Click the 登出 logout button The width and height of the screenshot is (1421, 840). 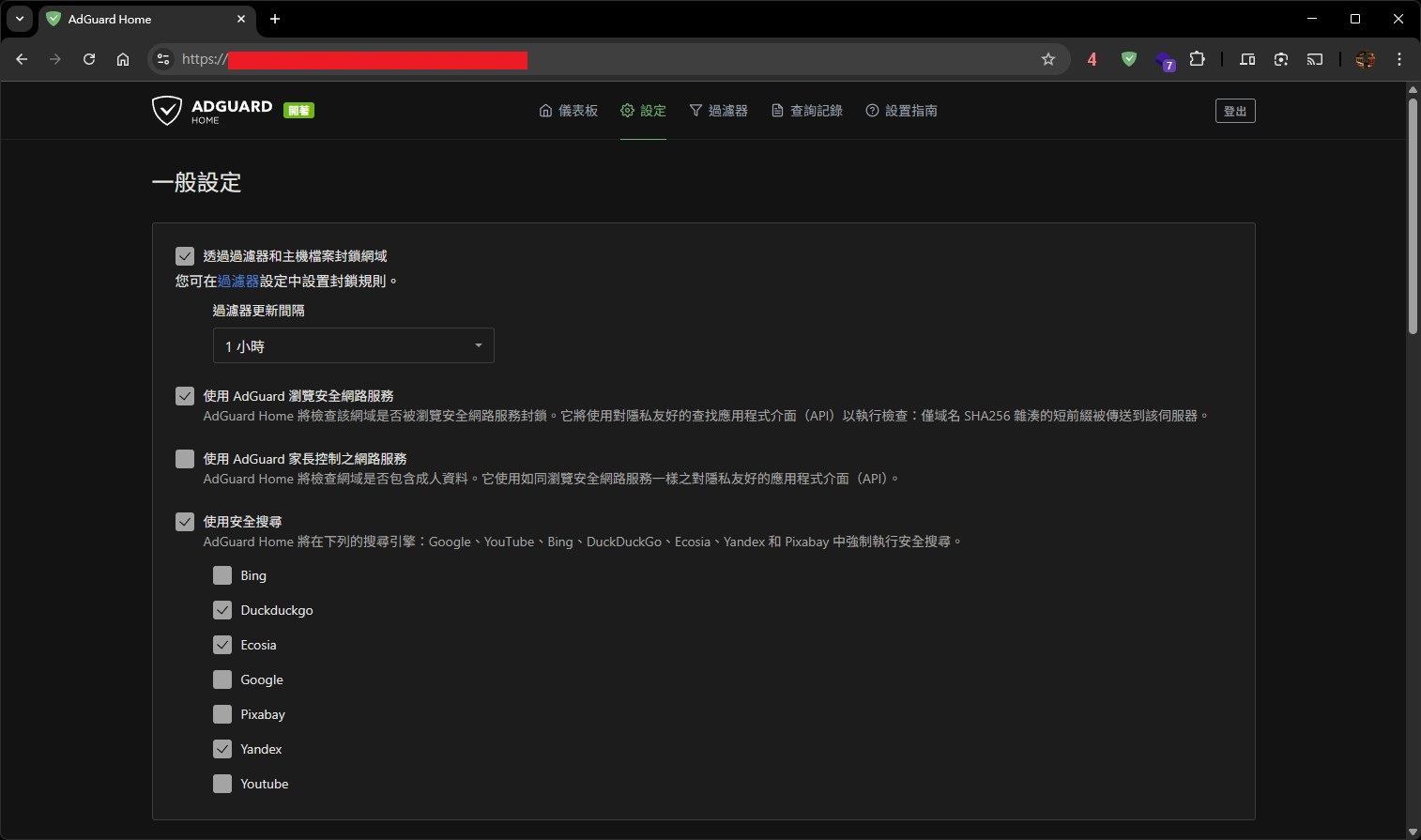(1235, 110)
